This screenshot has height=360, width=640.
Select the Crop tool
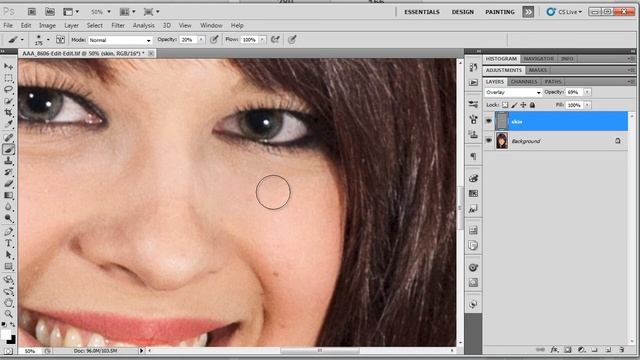tap(8, 112)
